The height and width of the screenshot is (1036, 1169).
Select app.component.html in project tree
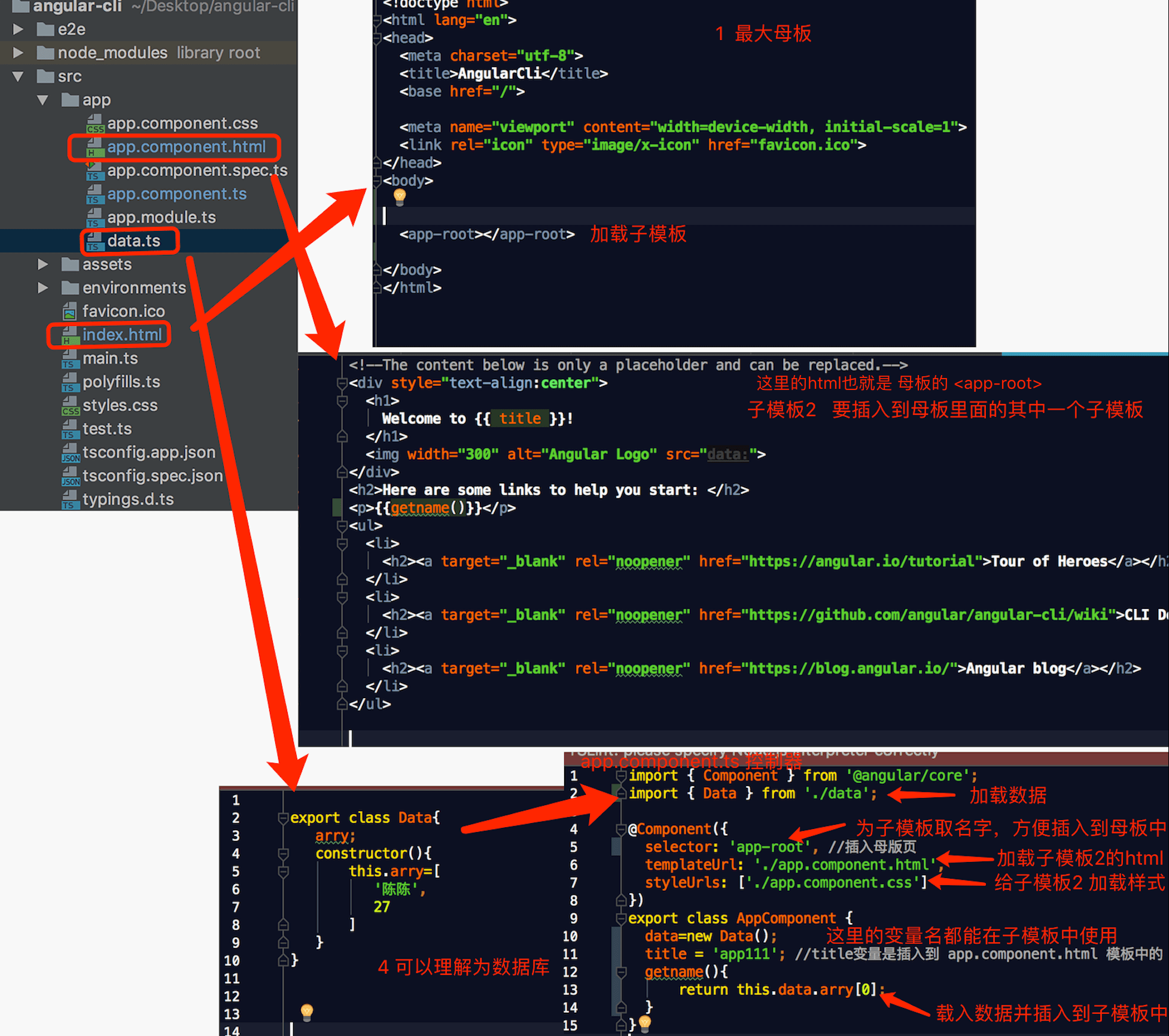click(x=186, y=147)
